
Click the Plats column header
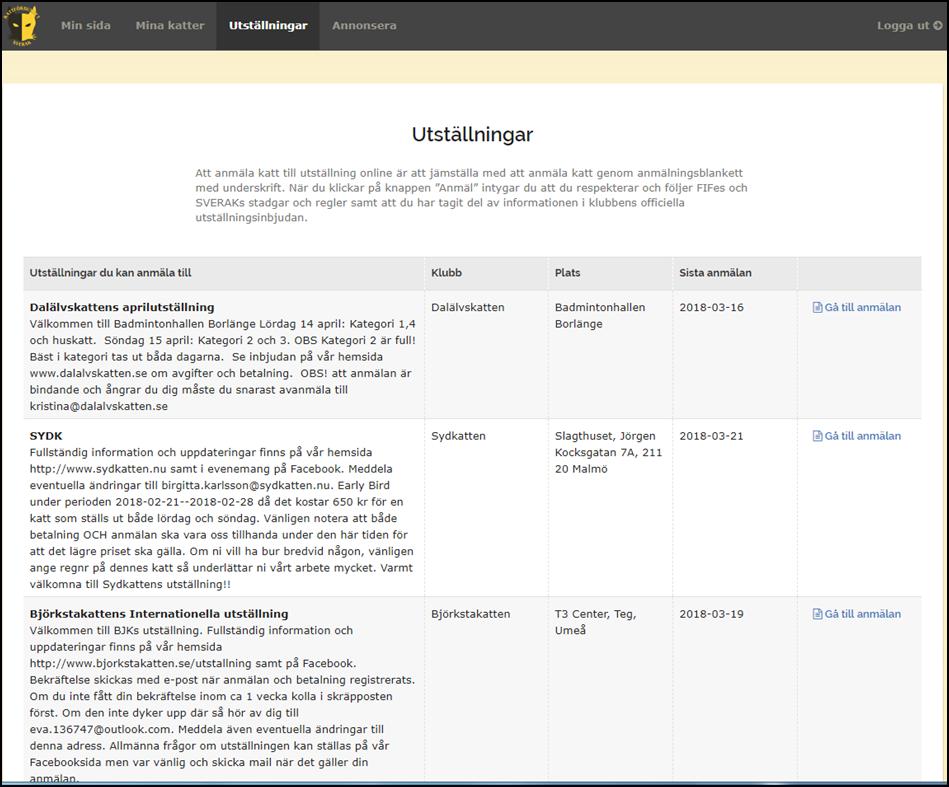568,273
